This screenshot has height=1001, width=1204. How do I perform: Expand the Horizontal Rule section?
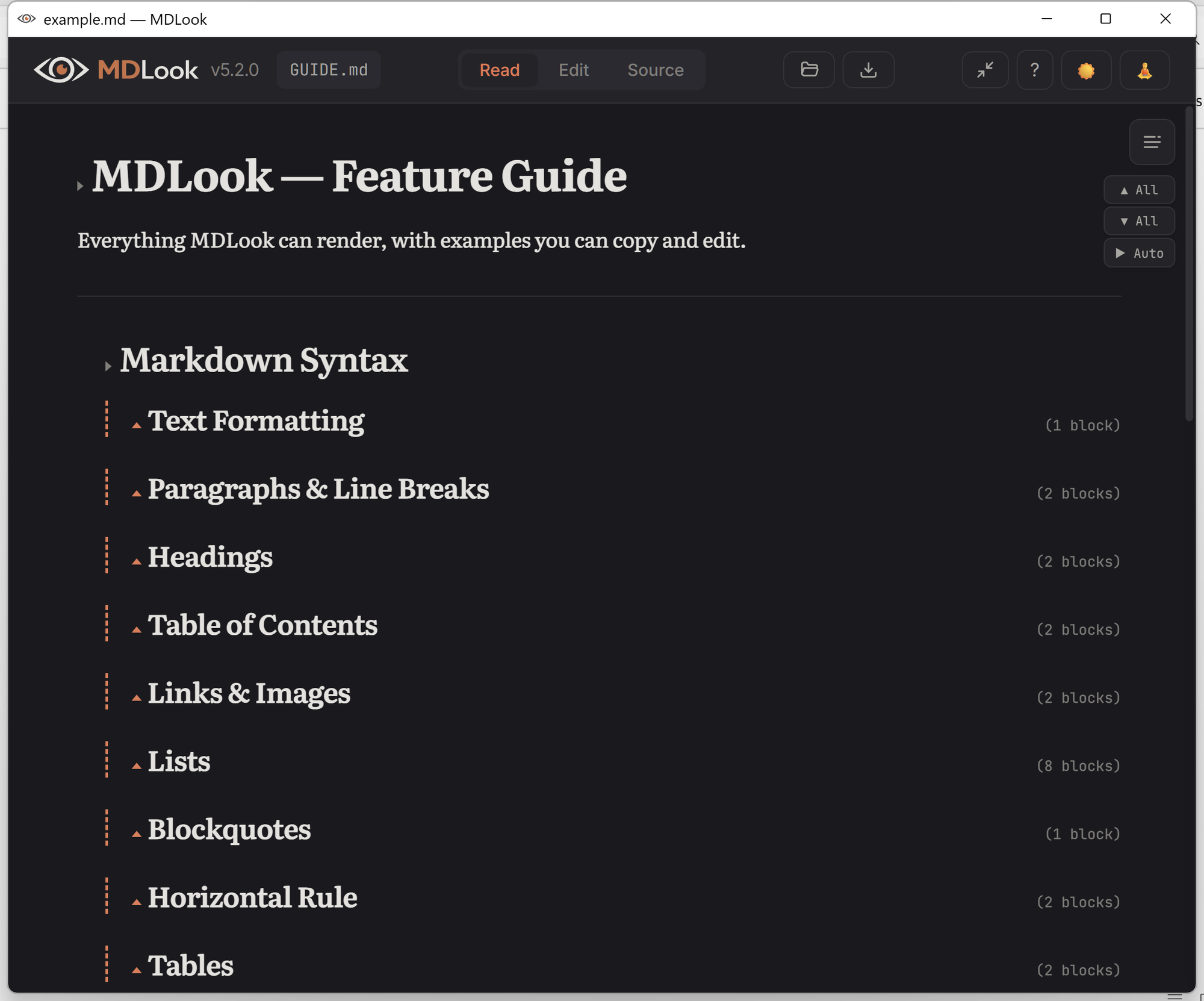tap(137, 902)
